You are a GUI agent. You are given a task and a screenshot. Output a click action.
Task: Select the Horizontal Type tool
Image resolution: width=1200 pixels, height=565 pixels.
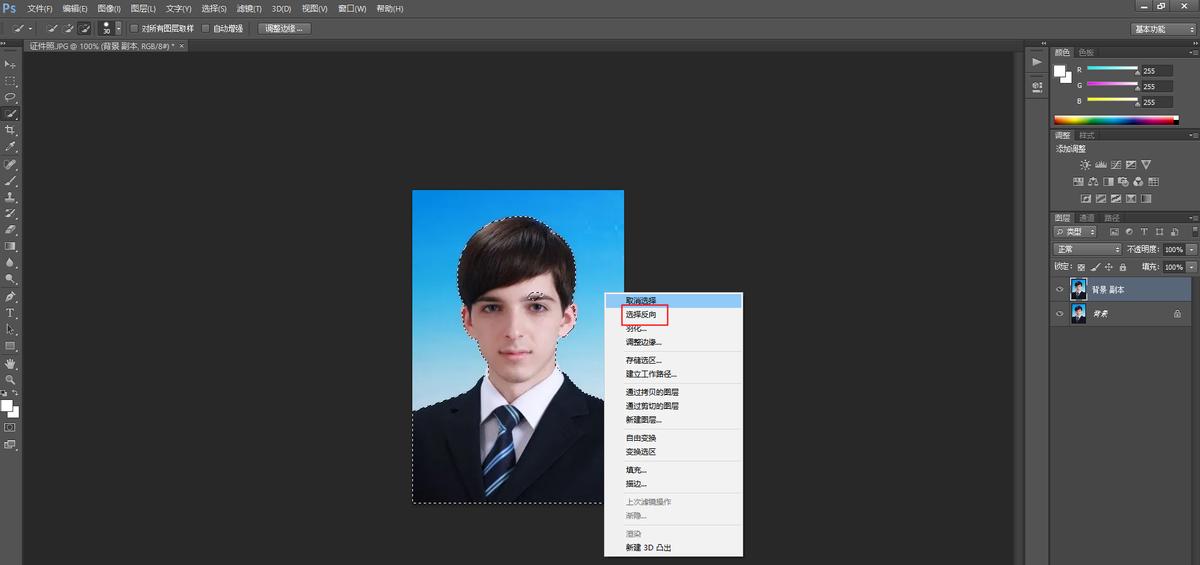[x=11, y=313]
